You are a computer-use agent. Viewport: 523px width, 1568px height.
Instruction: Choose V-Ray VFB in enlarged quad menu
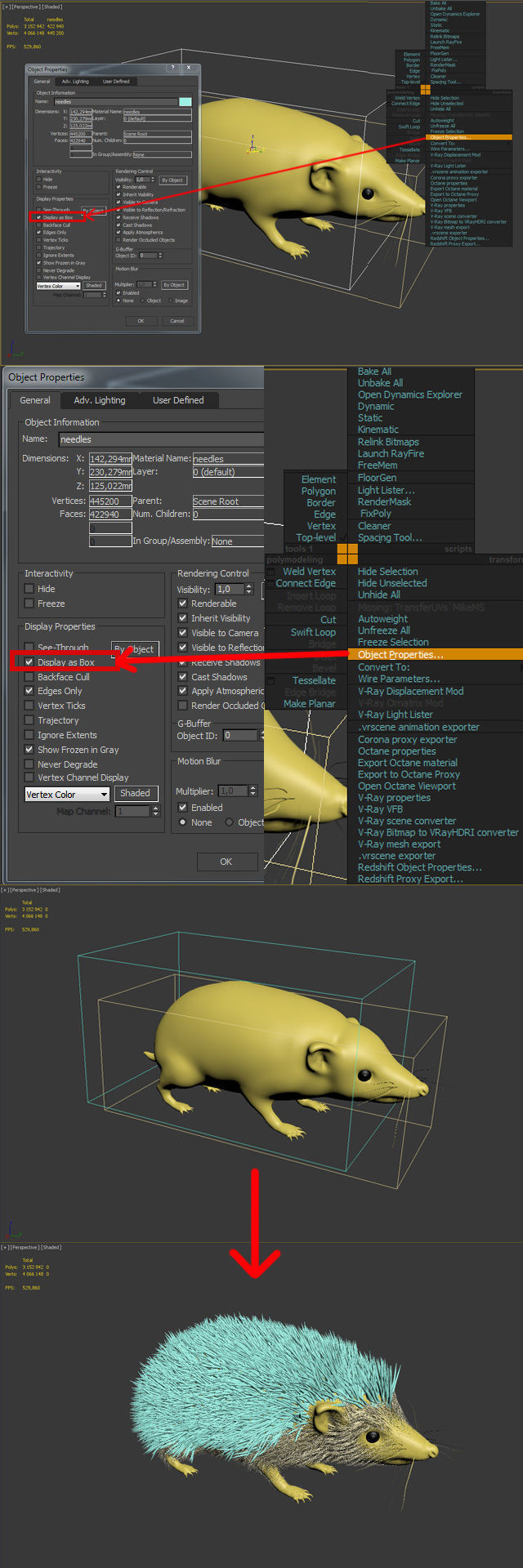pos(380,809)
